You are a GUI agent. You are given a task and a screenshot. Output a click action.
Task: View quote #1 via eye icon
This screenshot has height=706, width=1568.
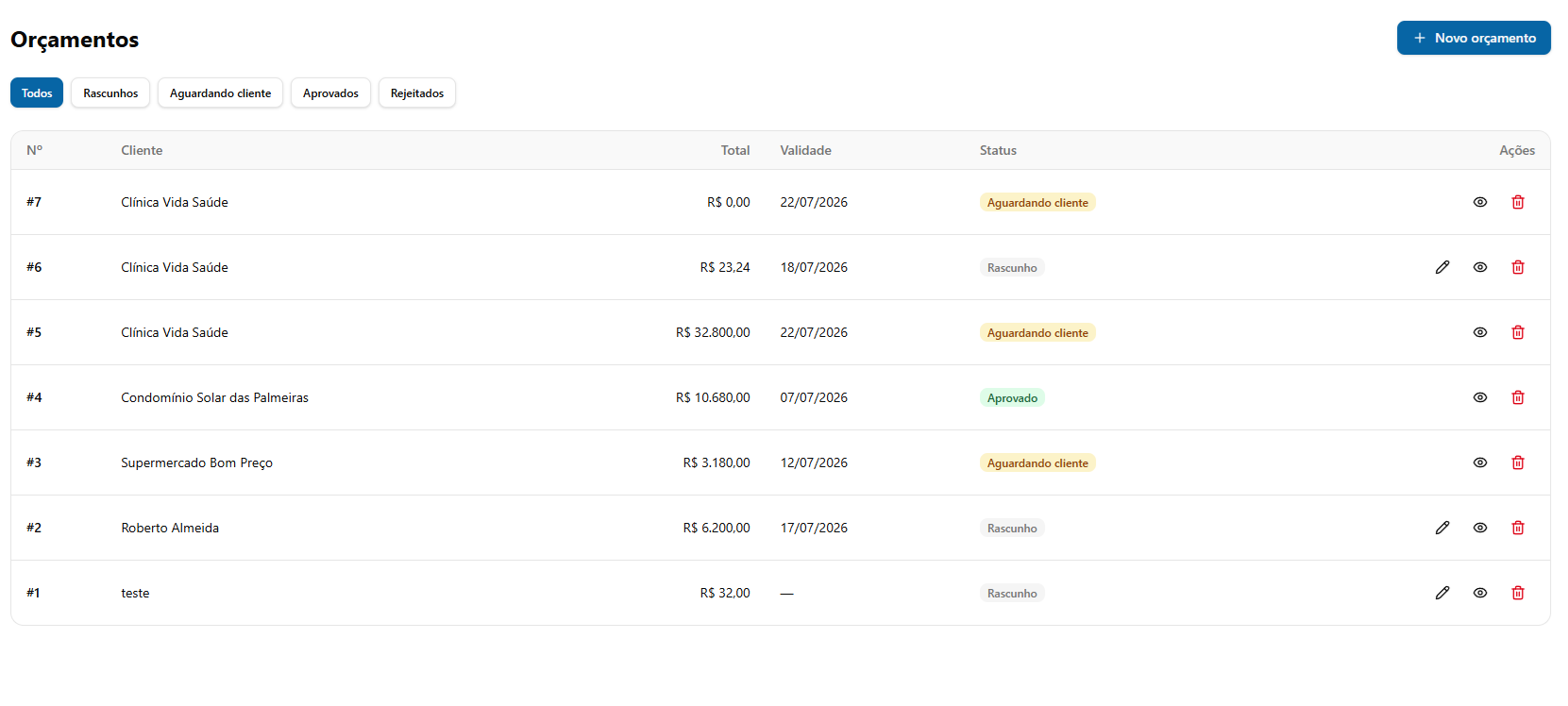click(1480, 593)
